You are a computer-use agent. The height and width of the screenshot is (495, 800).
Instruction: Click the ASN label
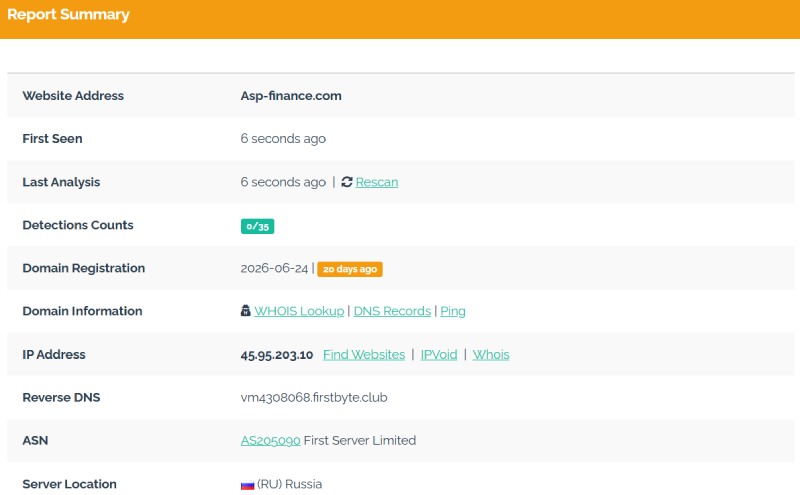[x=35, y=440]
